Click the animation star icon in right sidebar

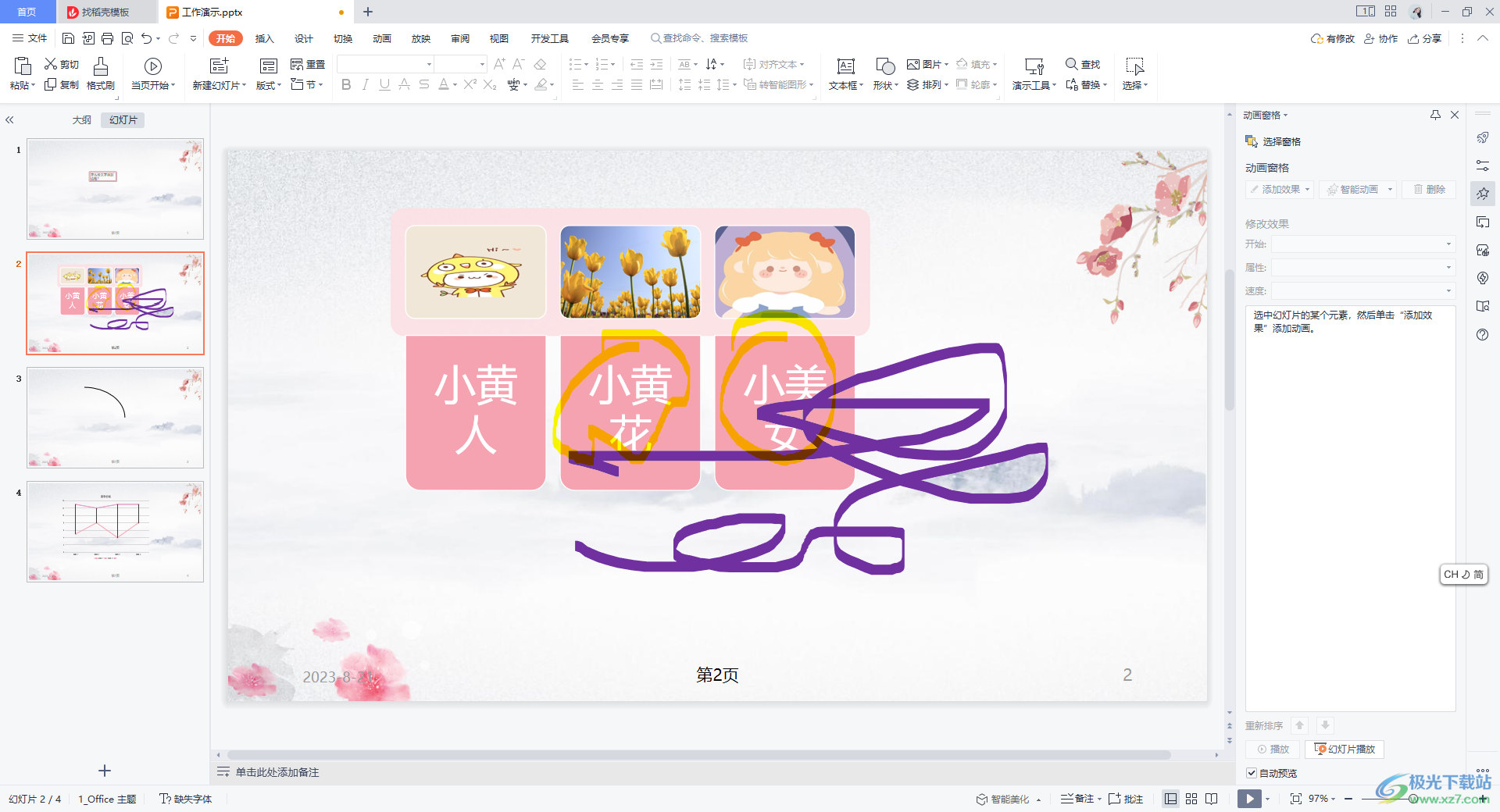click(1483, 194)
